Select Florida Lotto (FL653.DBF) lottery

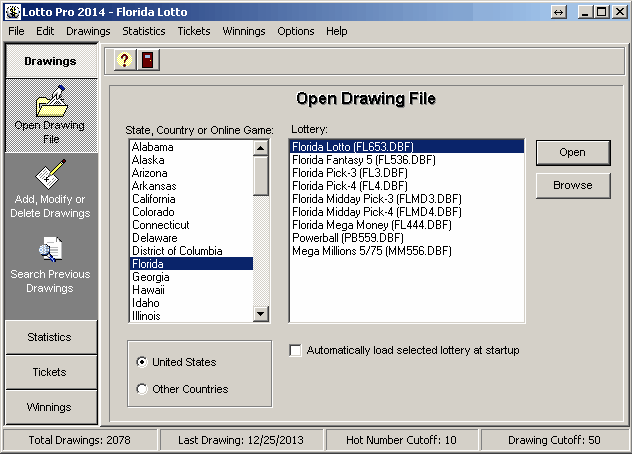(407, 147)
